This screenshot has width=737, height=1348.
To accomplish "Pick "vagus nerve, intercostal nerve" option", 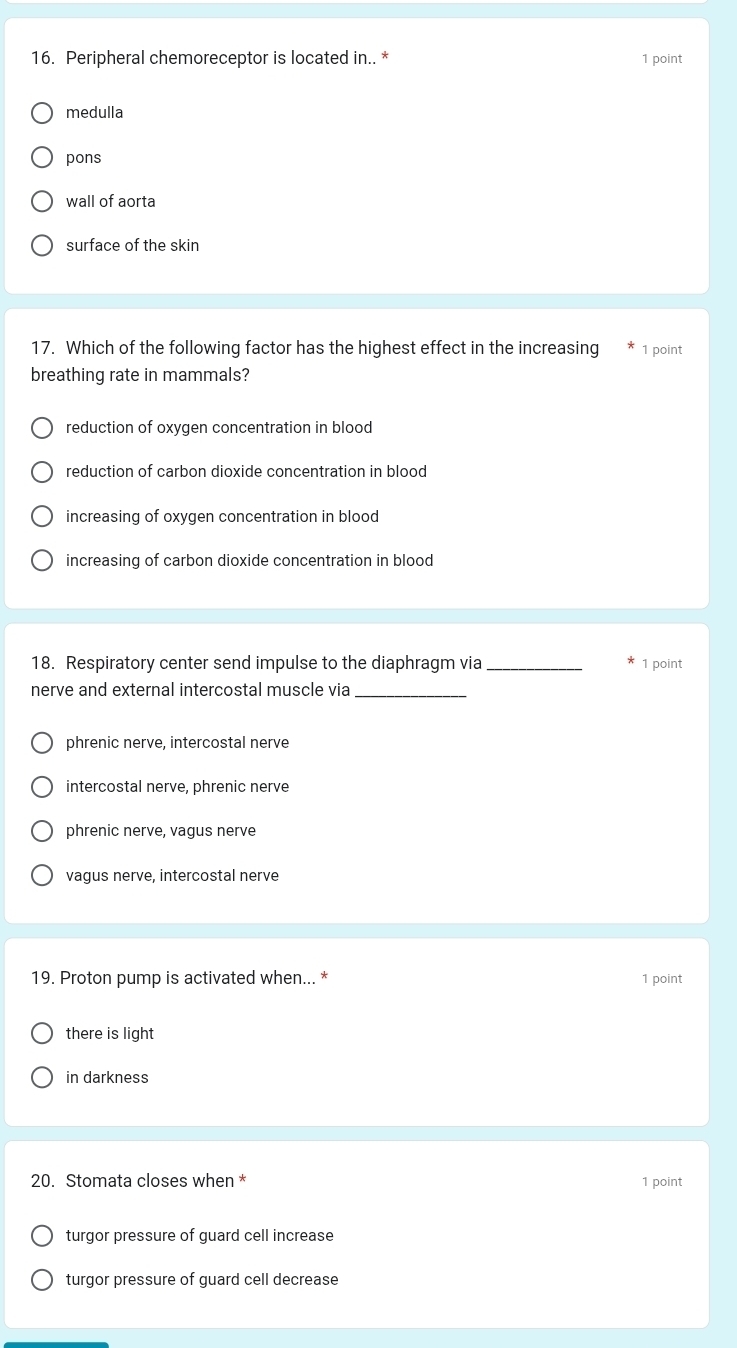I will 42,875.
